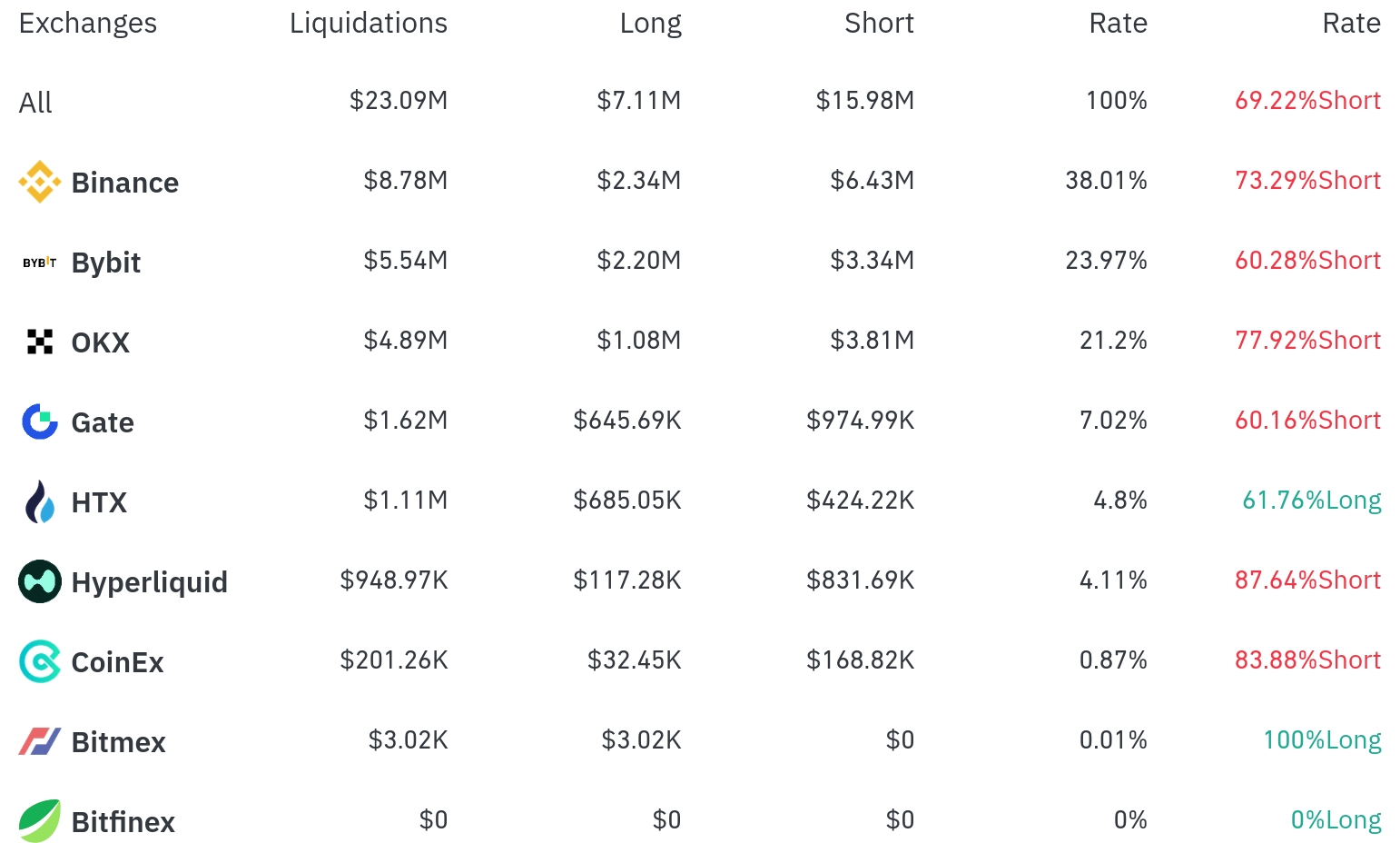The width and height of the screenshot is (1400, 843).
Task: Click HTX's 61.76%Long rate value
Action: tap(1312, 501)
